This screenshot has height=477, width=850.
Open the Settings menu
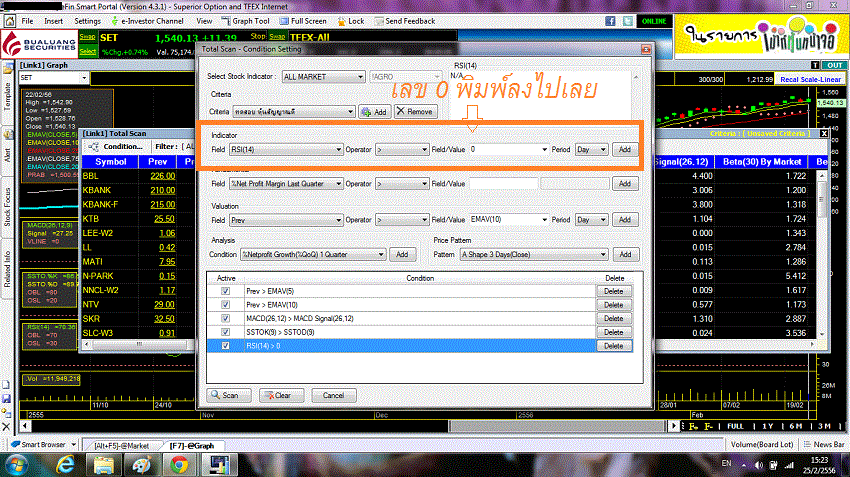87,21
